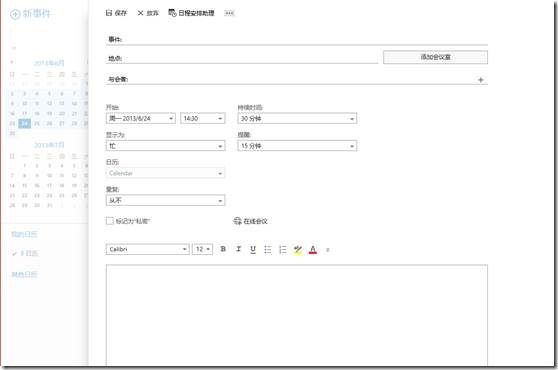The image size is (558, 370).
Task: Insert a bulleted list
Action: coord(268,249)
